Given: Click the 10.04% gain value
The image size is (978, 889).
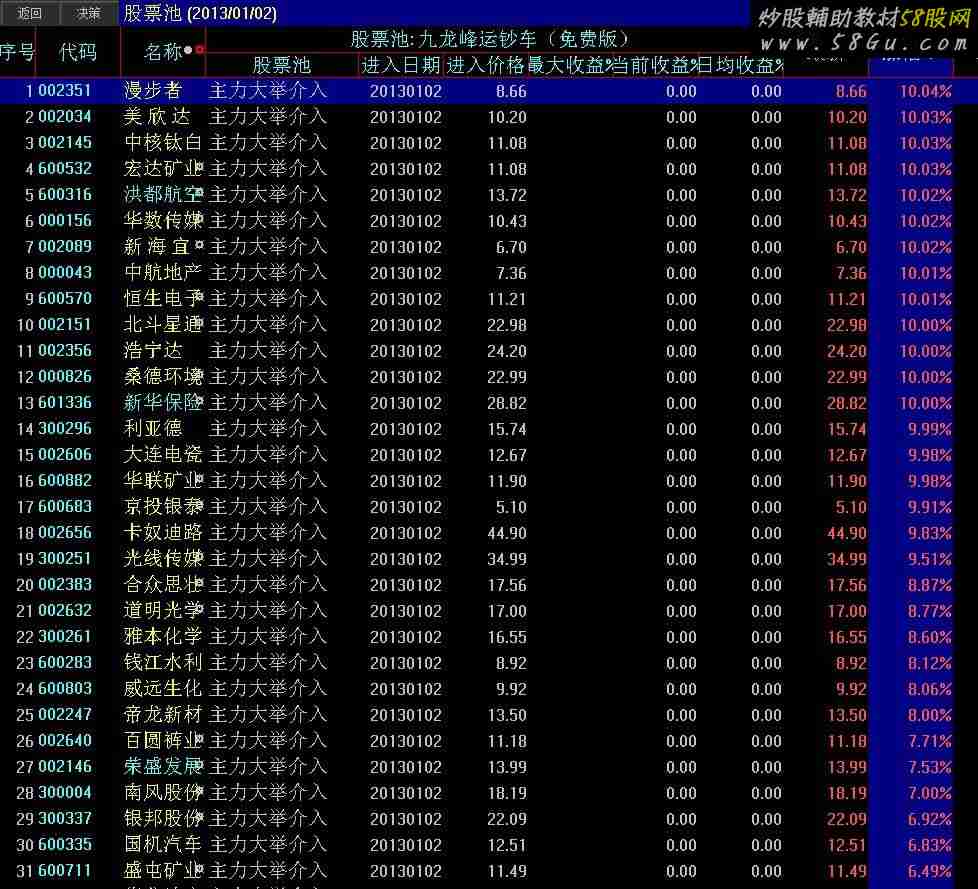Looking at the screenshot, I should tap(925, 91).
